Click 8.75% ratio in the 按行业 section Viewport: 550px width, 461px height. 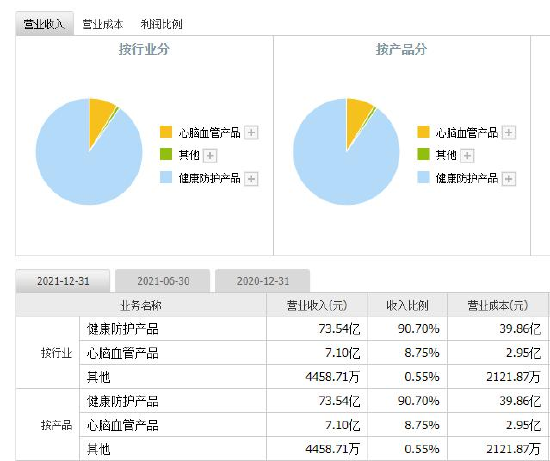[x=422, y=353]
